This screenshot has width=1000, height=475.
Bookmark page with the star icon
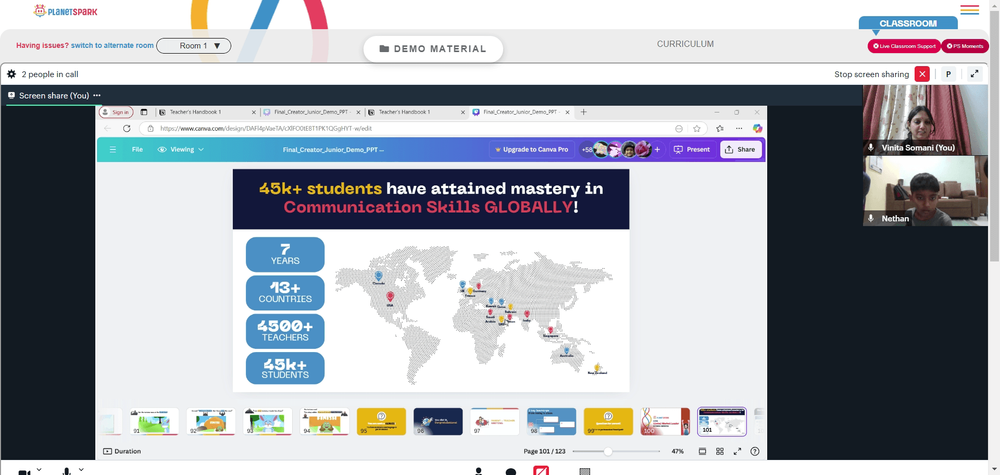tap(696, 128)
